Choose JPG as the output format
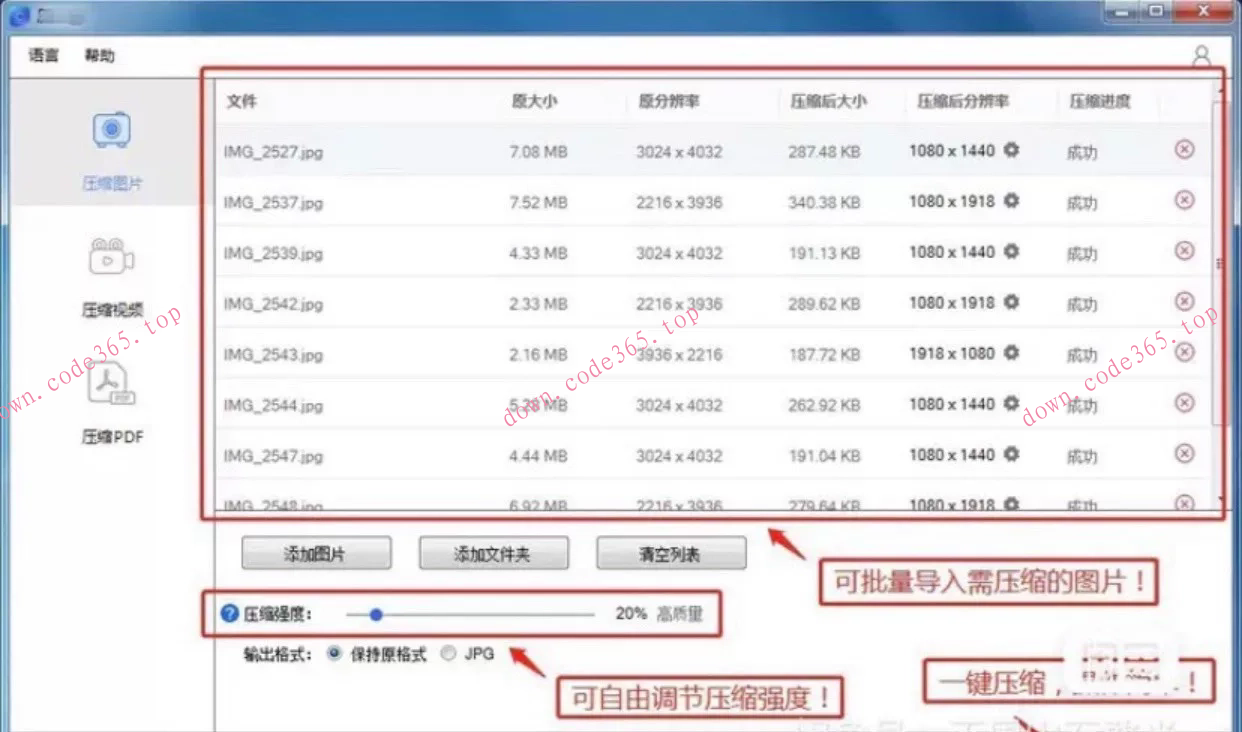The width and height of the screenshot is (1242, 732). point(448,654)
